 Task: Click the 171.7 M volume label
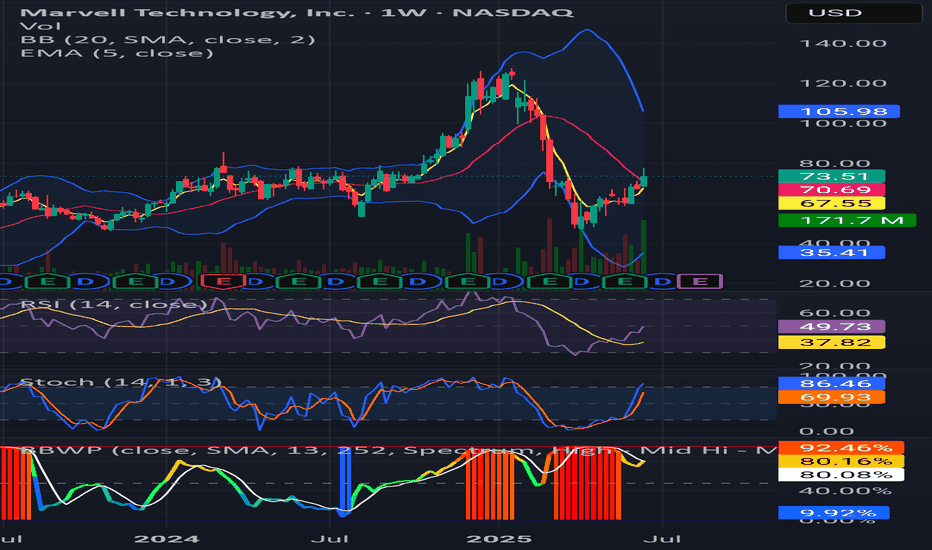click(847, 221)
